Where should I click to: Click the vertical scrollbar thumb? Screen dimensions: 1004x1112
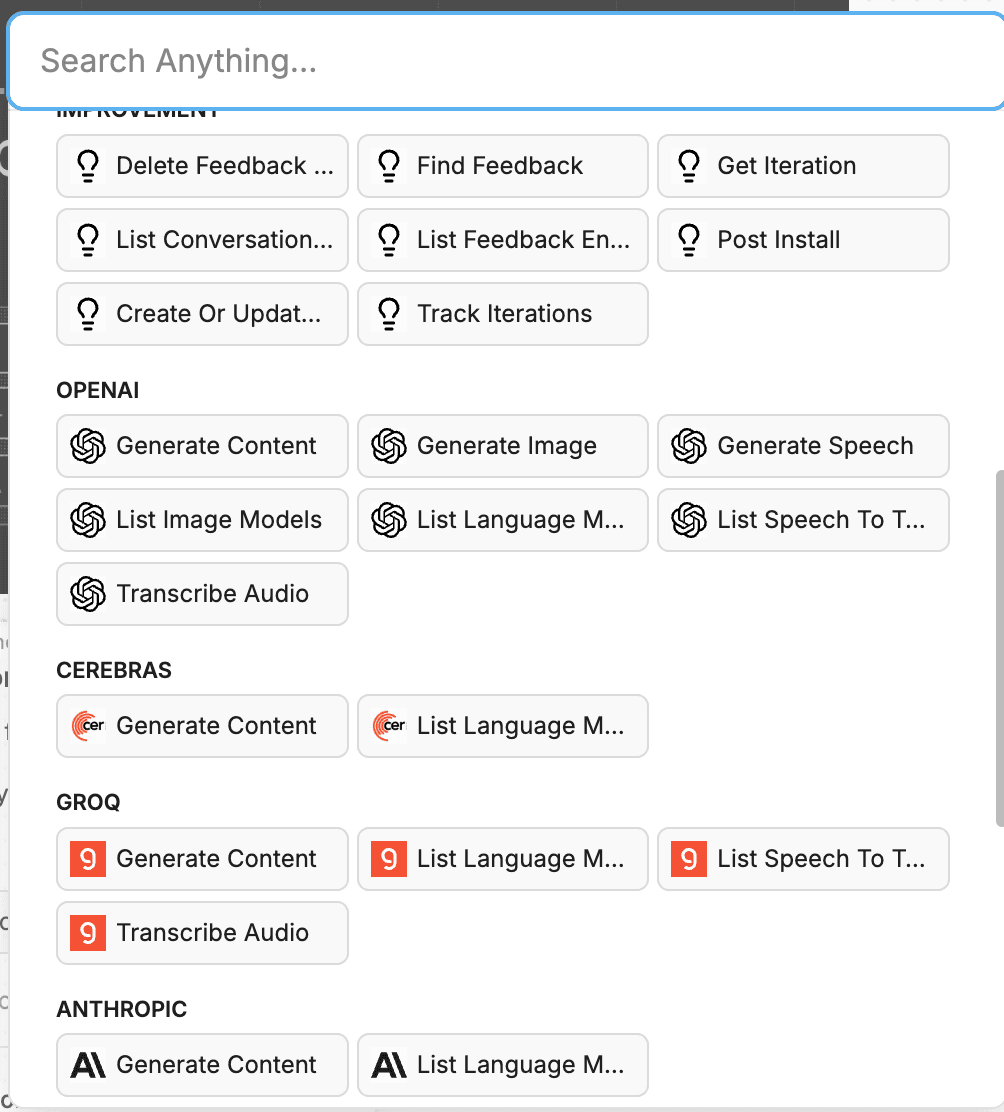1000,647
